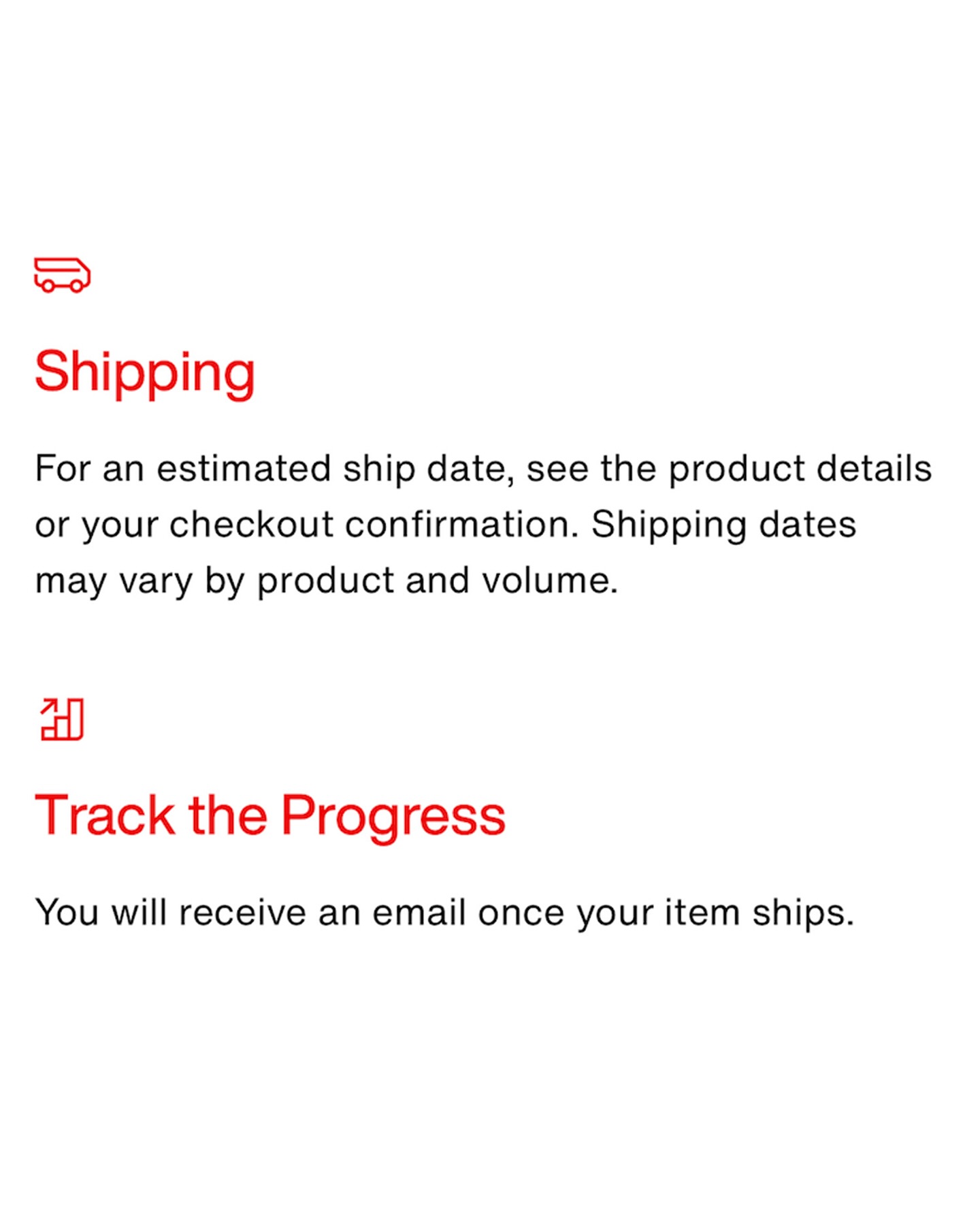
Task: Click the word 'volume.' in the shipping paragraph
Action: pyautogui.click(x=550, y=581)
